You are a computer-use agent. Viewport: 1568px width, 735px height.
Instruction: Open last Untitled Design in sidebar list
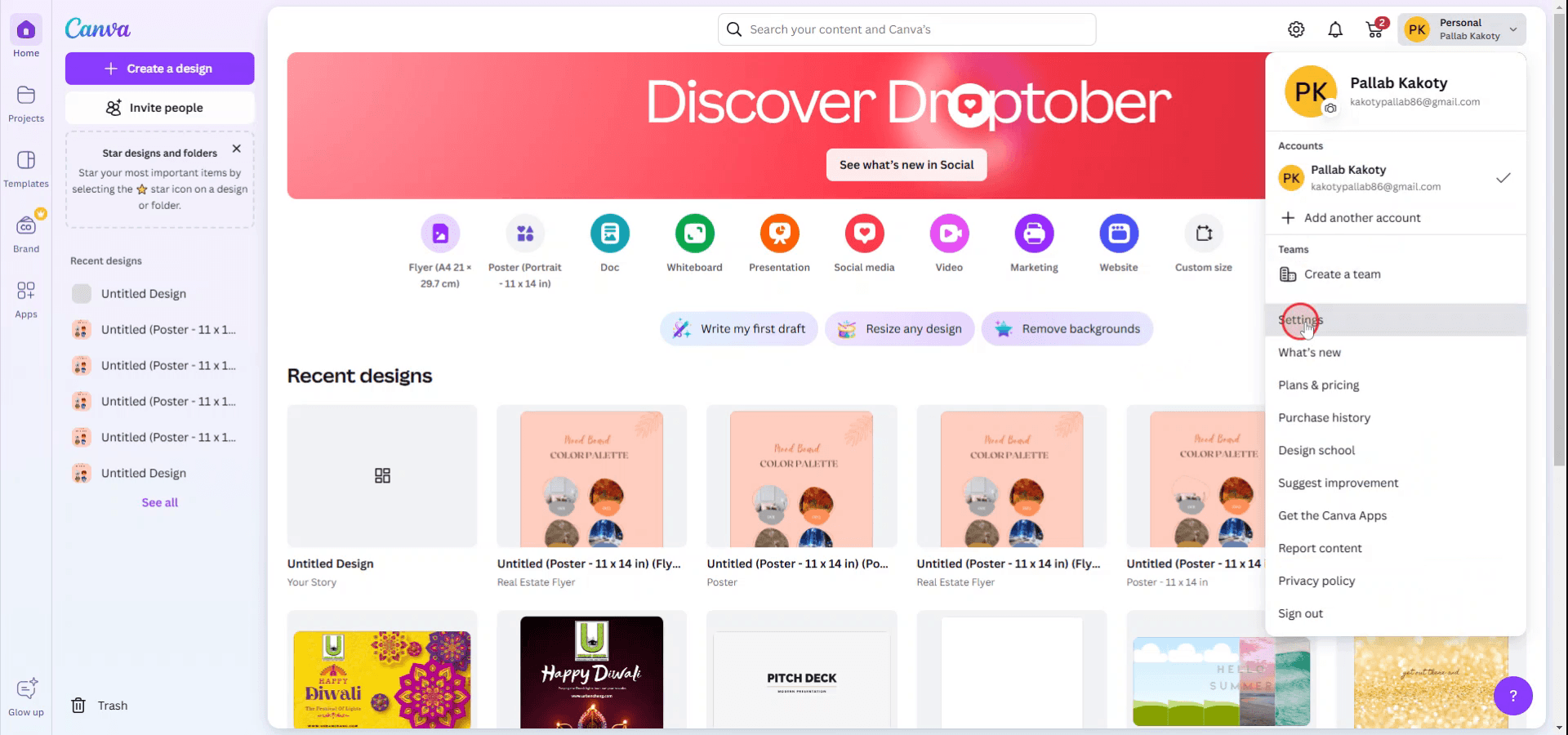[x=160, y=474]
